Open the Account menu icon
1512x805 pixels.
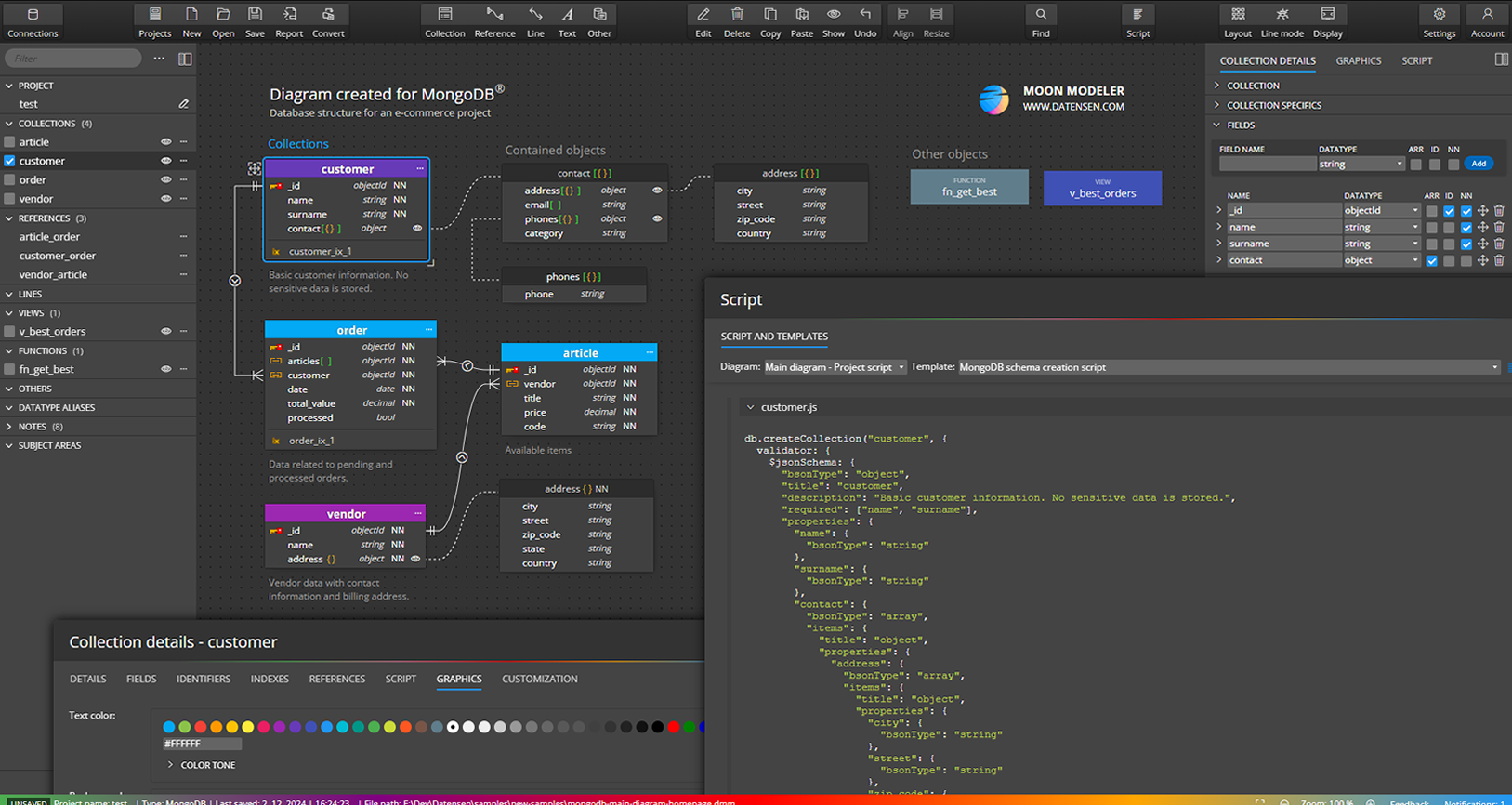point(1487,21)
